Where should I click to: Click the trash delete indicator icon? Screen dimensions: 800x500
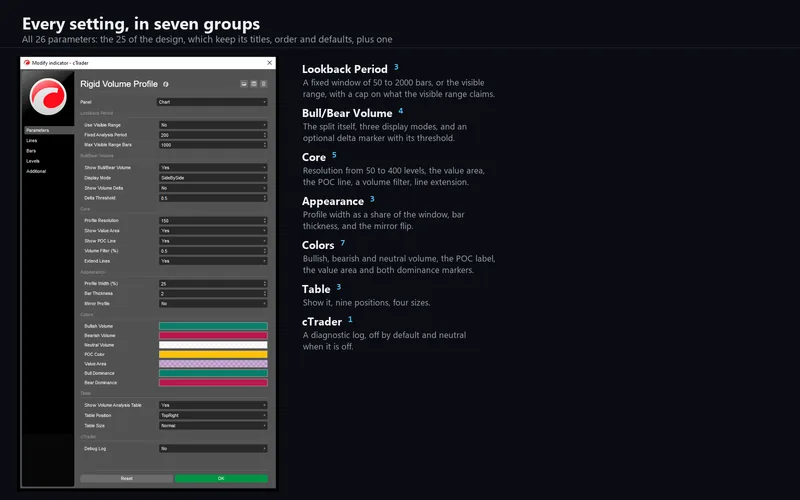[263, 84]
